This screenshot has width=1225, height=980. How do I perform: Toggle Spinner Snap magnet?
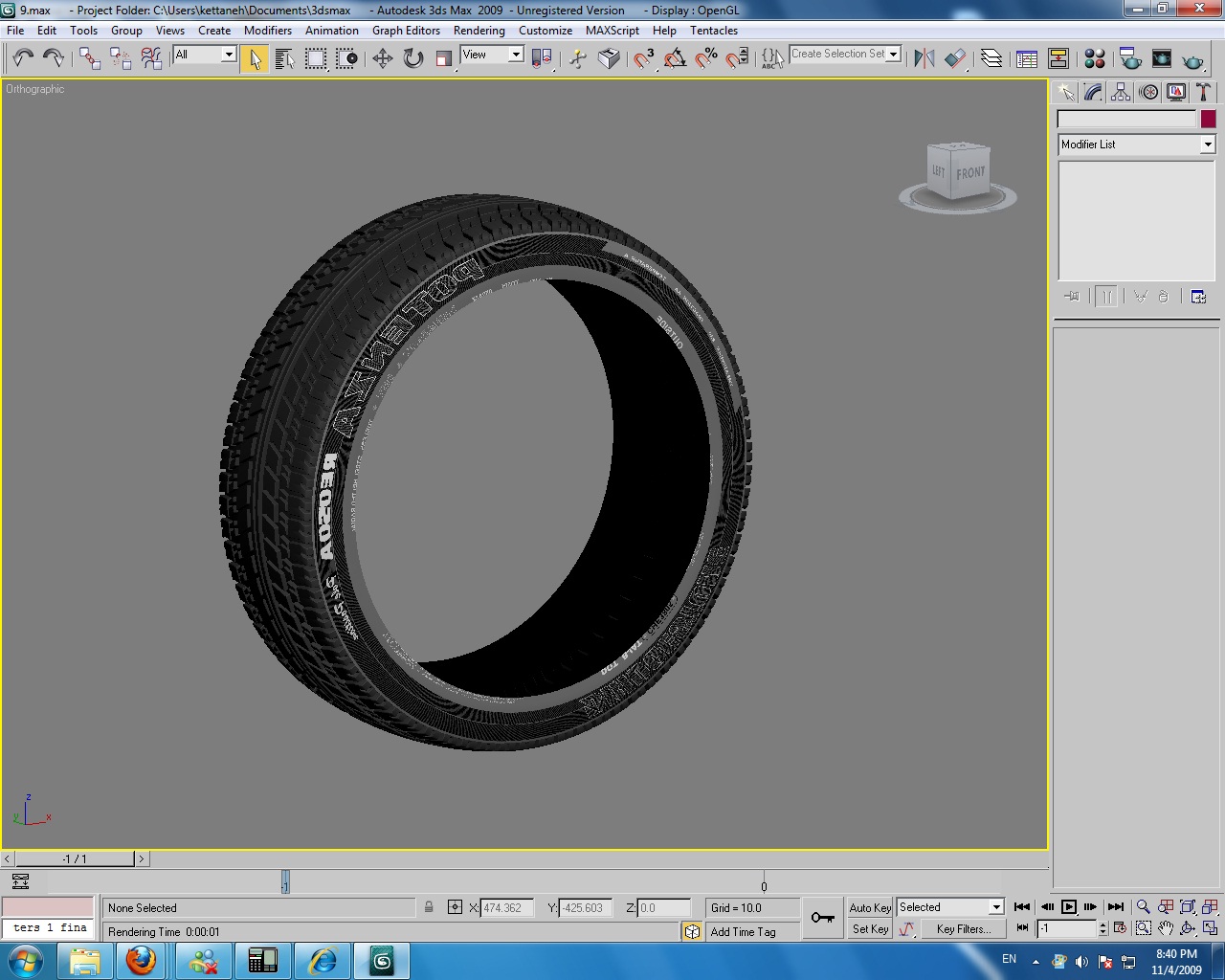(x=737, y=58)
